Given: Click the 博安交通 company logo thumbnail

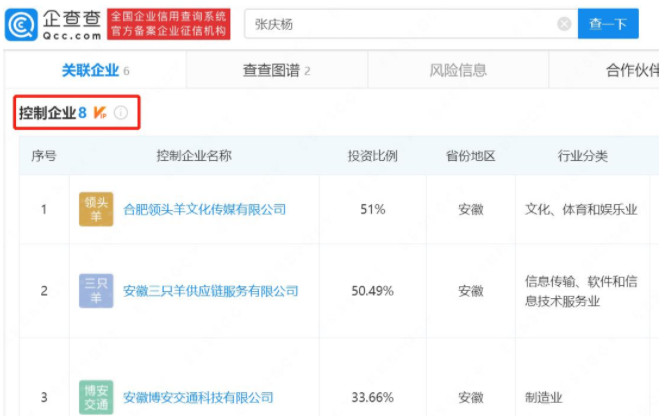Looking at the screenshot, I should tap(96, 397).
